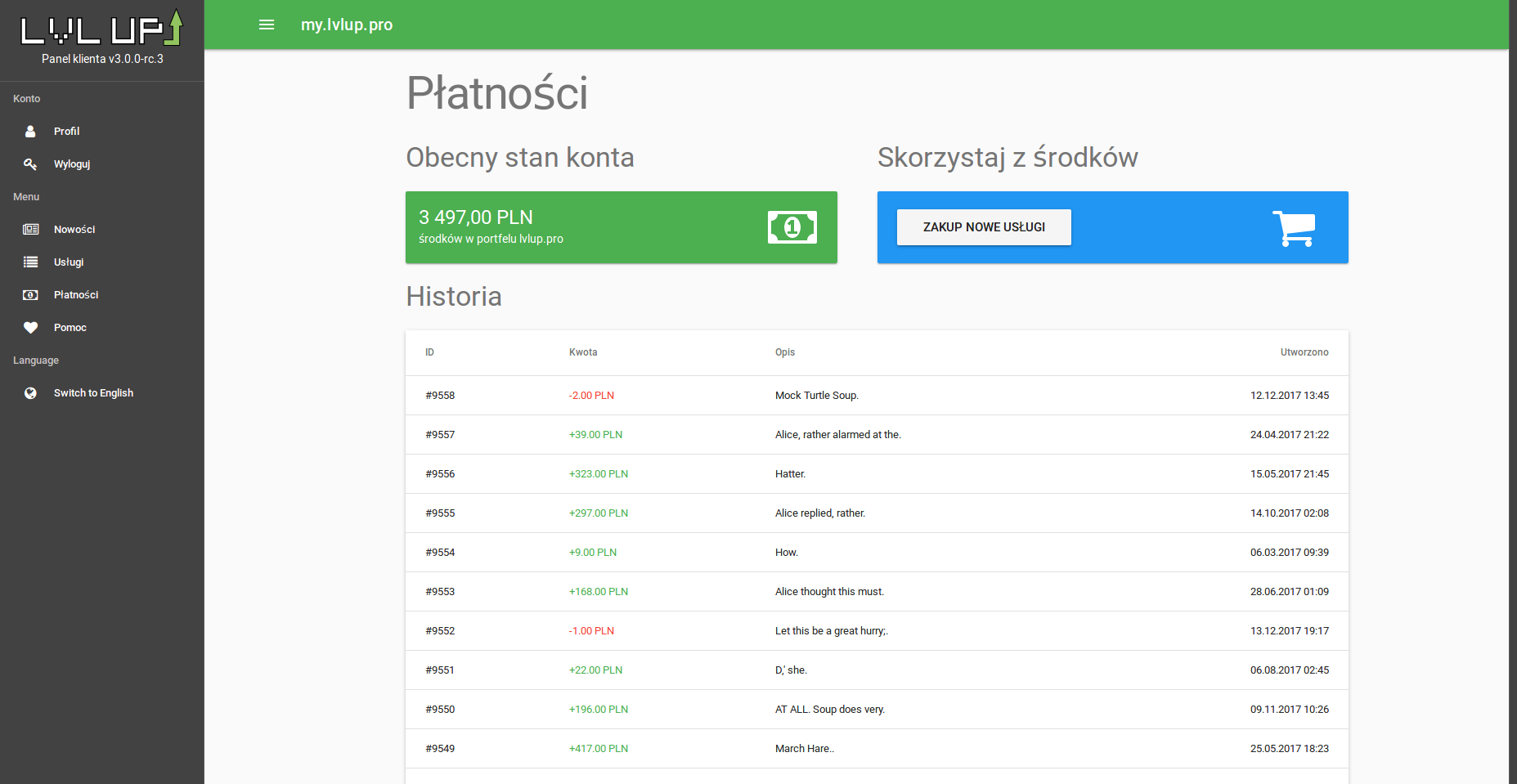Click the globe icon for language switch
Viewport: 1517px width, 784px height.
30,393
